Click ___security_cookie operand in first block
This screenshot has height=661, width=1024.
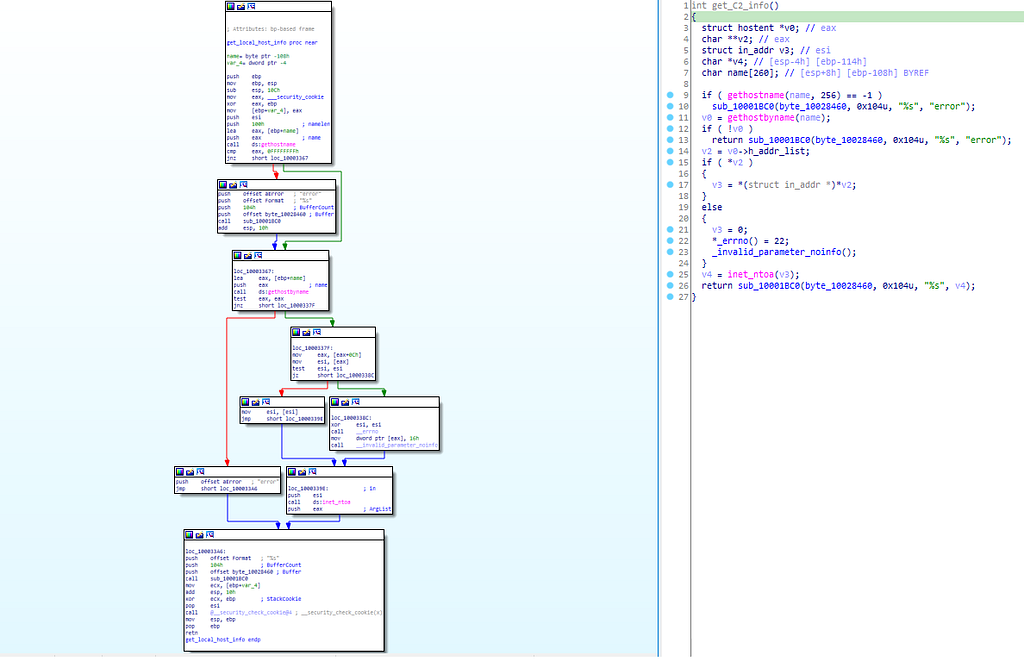pyautogui.click(x=295, y=97)
